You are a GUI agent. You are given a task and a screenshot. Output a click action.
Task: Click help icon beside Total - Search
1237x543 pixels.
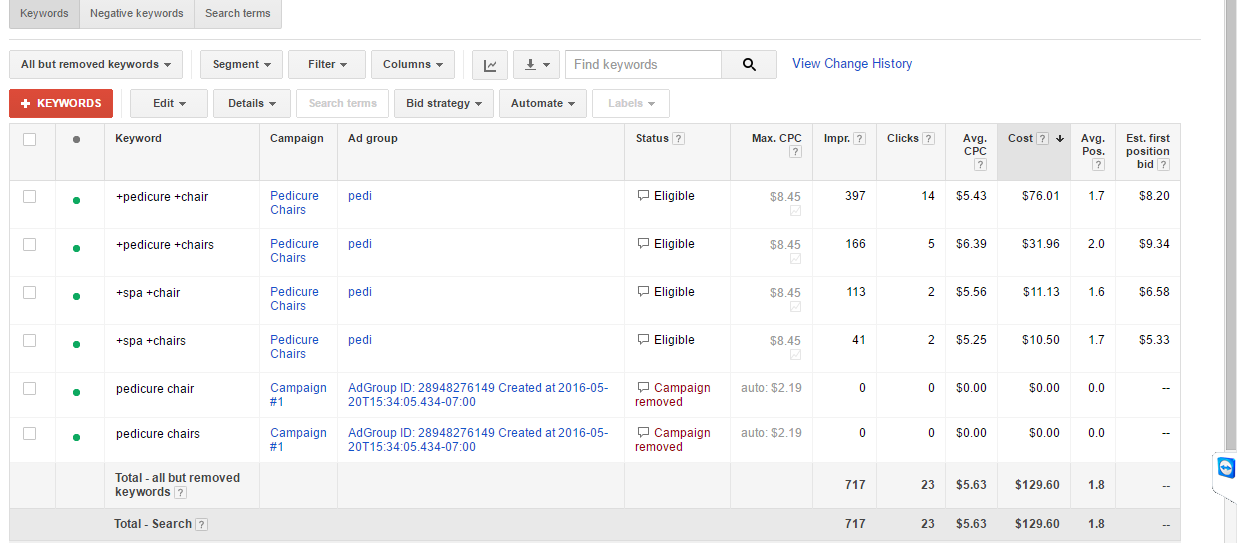point(201,525)
